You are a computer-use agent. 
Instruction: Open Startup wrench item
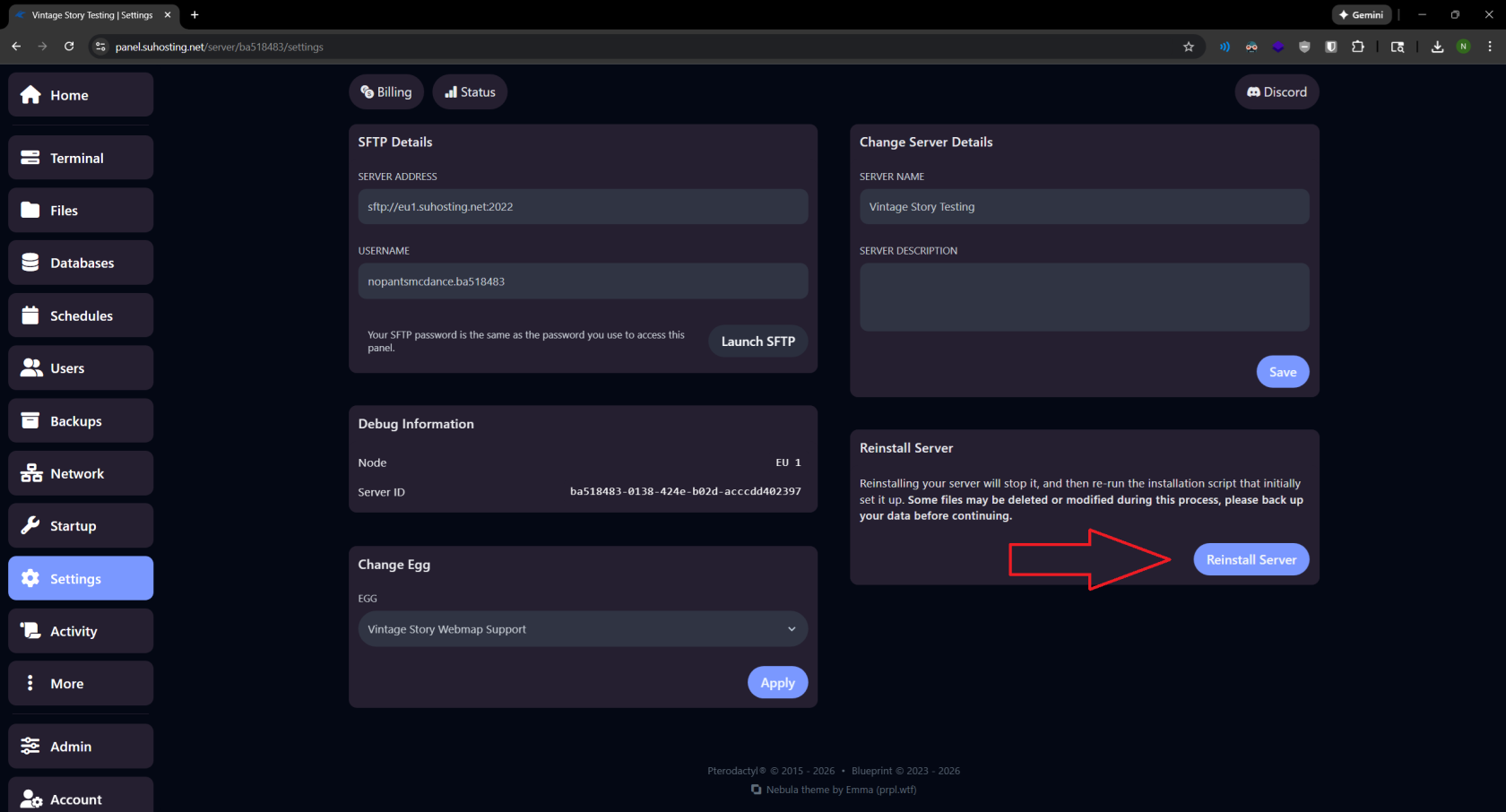81,526
